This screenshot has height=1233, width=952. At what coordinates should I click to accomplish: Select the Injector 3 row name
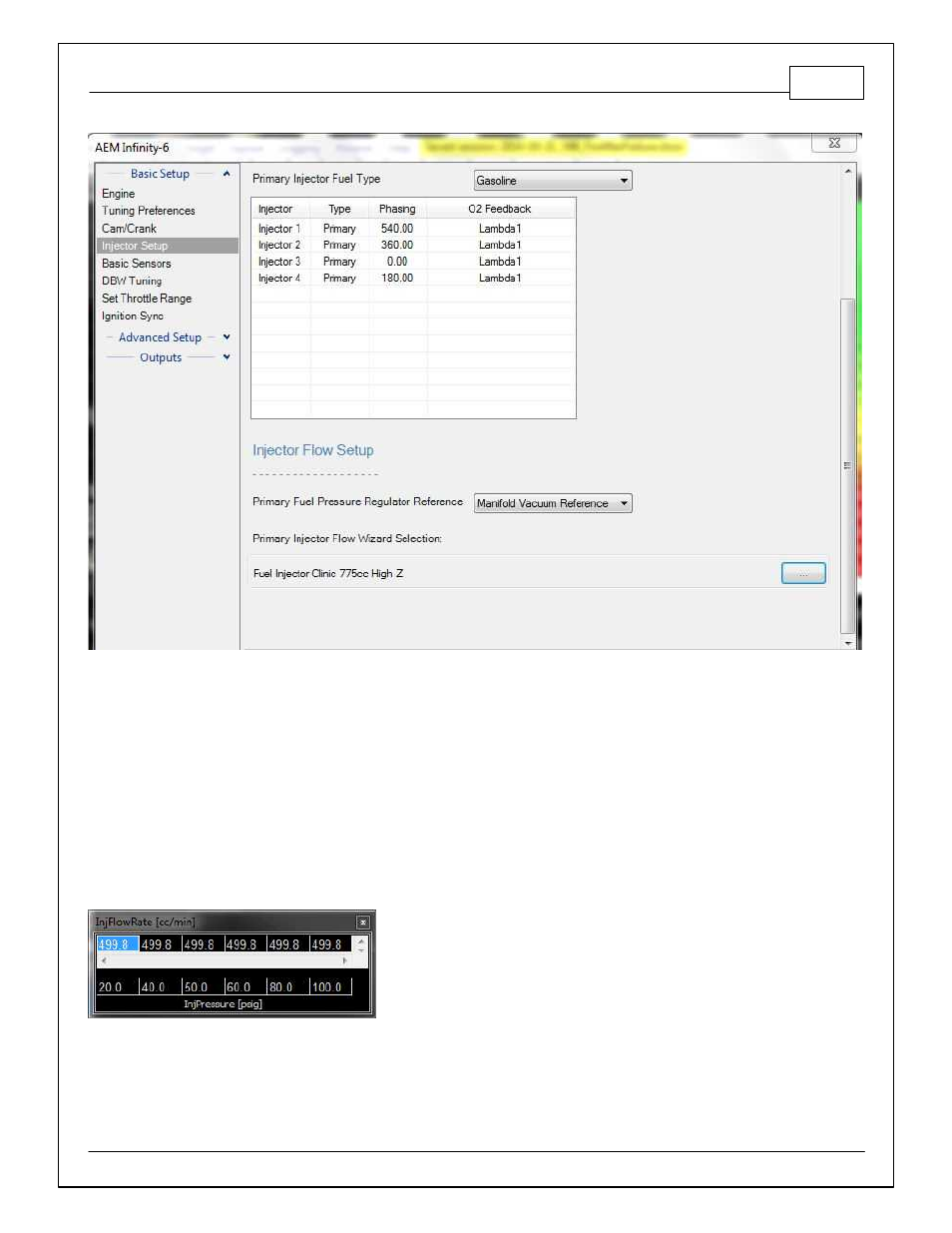(x=279, y=262)
